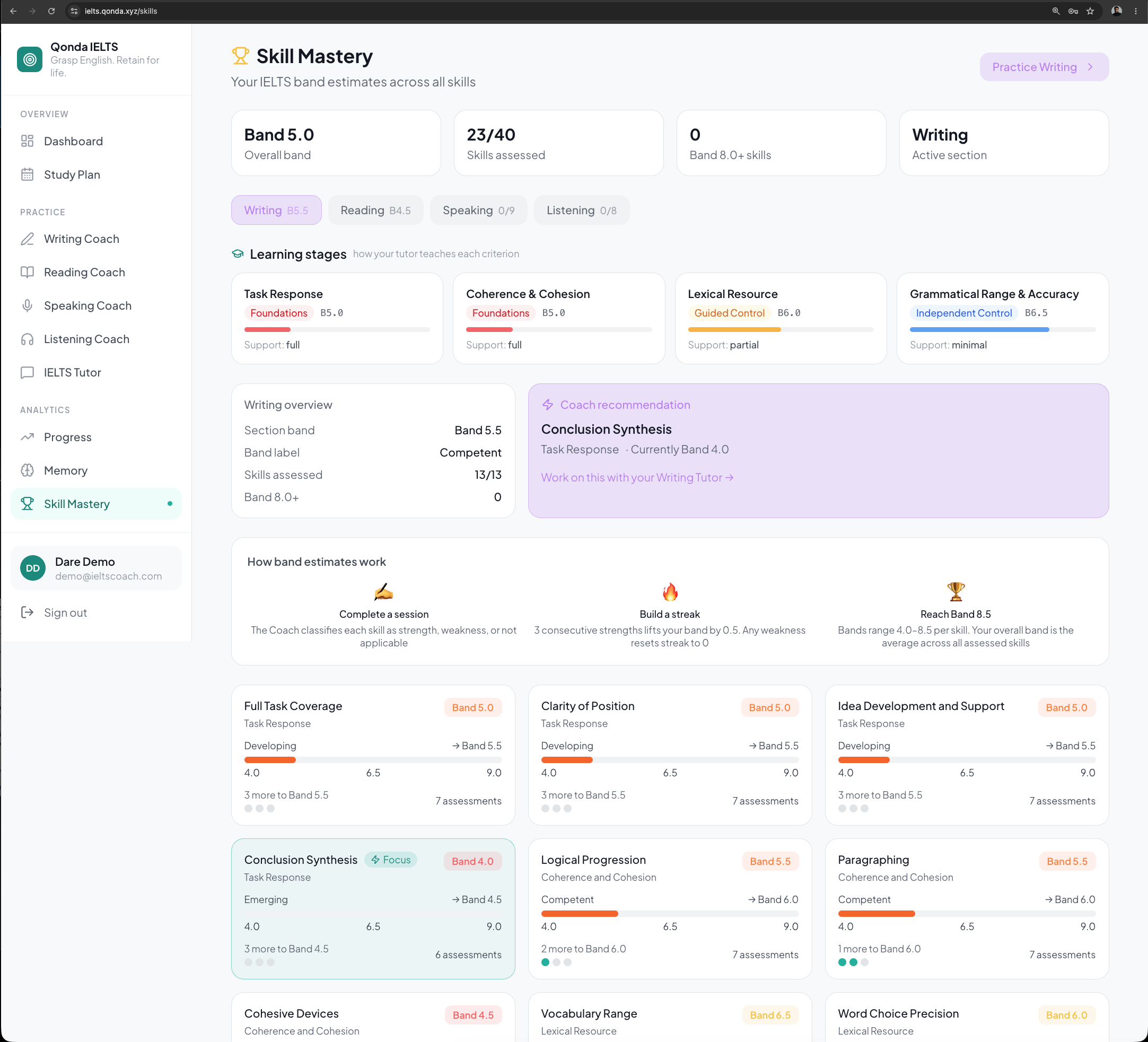This screenshot has height=1042, width=1148.
Task: Open the Progress analytics page
Action: 95,437
